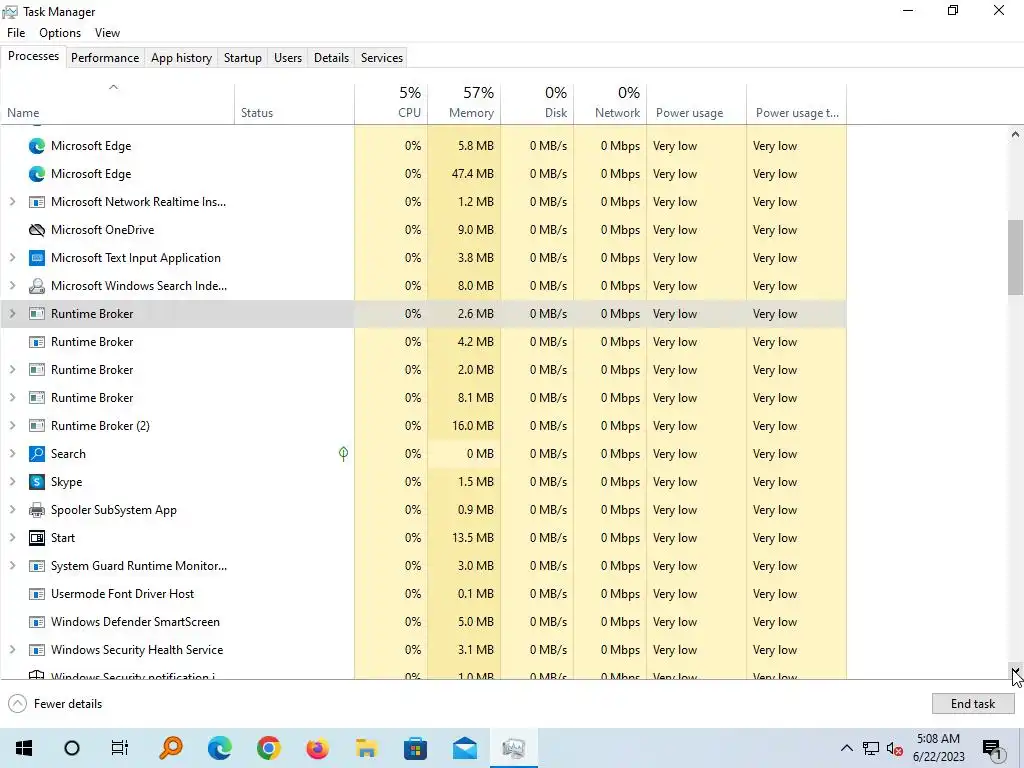This screenshot has height=768, width=1024.
Task: Switch to the Services tab
Action: (382, 57)
